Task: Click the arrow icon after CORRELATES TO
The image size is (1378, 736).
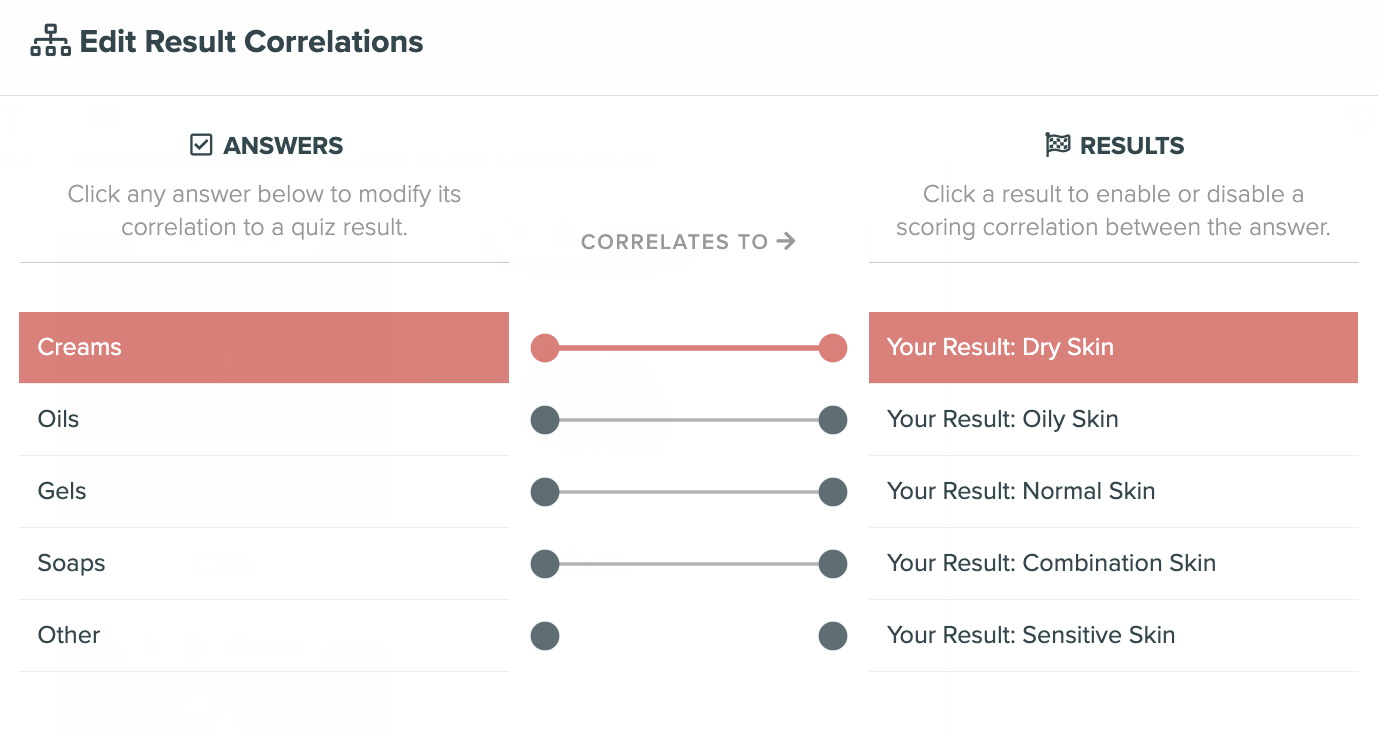Action: pyautogui.click(x=786, y=241)
